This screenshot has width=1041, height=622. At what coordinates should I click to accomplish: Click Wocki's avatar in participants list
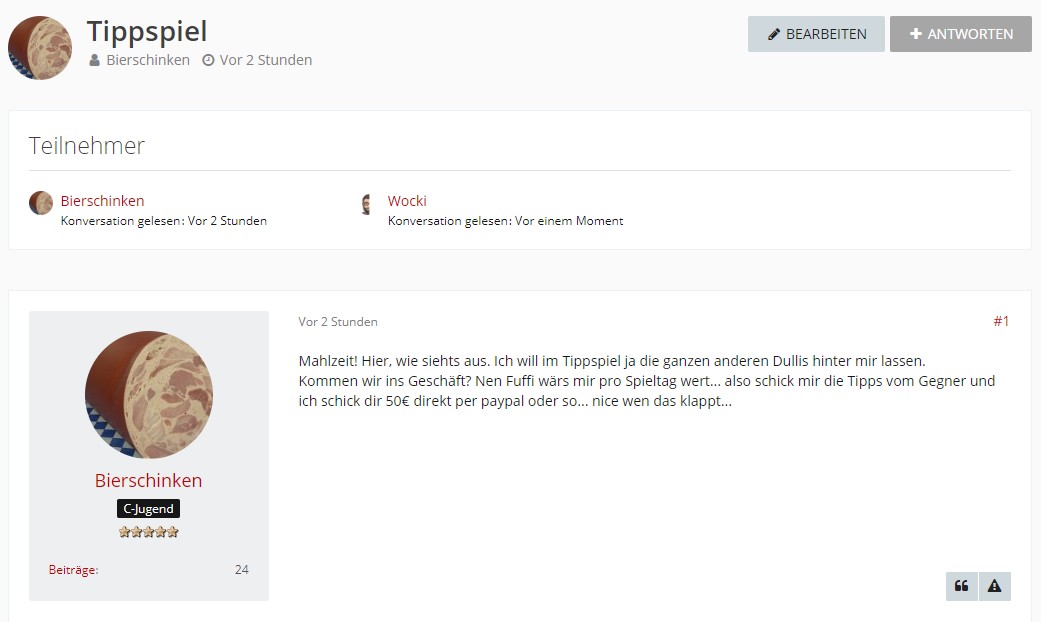[x=367, y=204]
